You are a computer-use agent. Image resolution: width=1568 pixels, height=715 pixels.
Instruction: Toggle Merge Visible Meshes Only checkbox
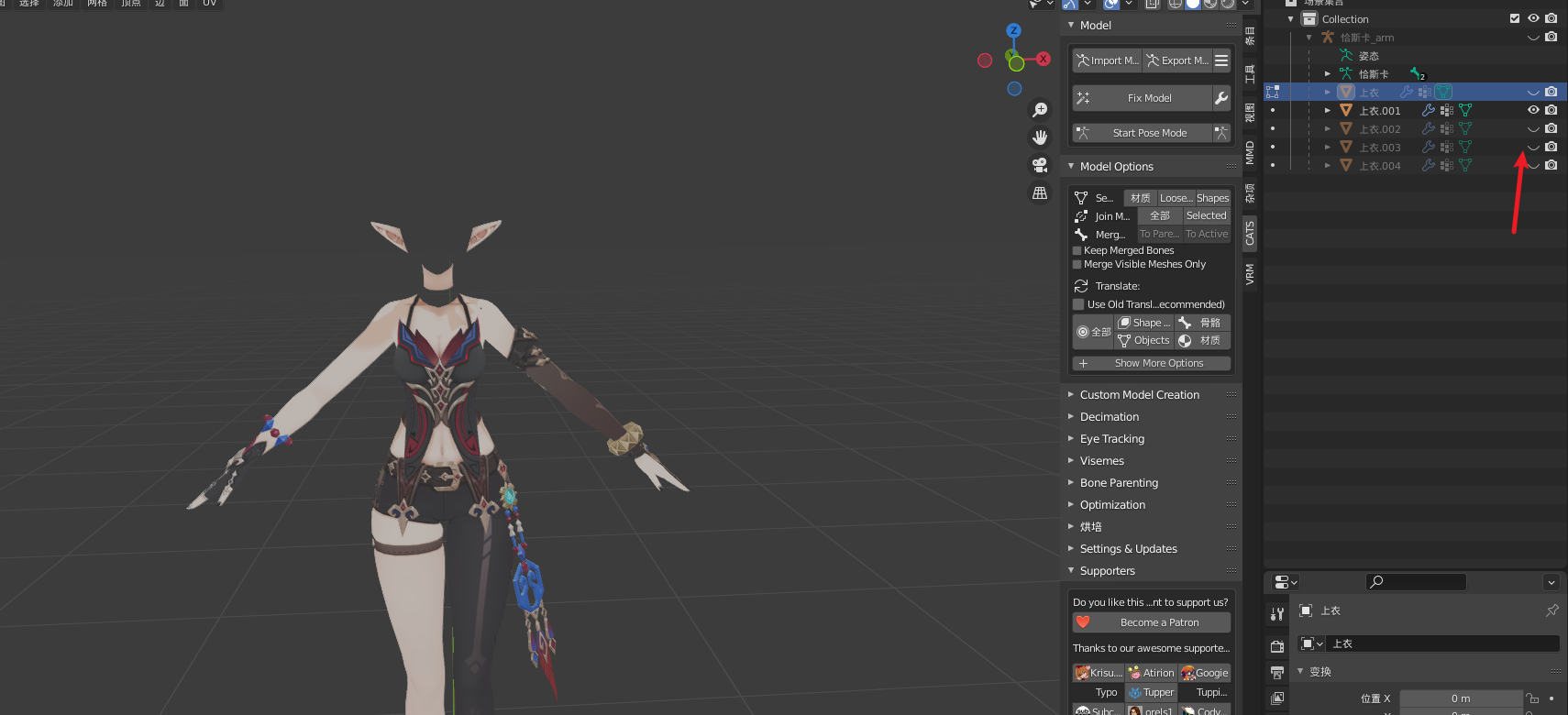(1077, 264)
